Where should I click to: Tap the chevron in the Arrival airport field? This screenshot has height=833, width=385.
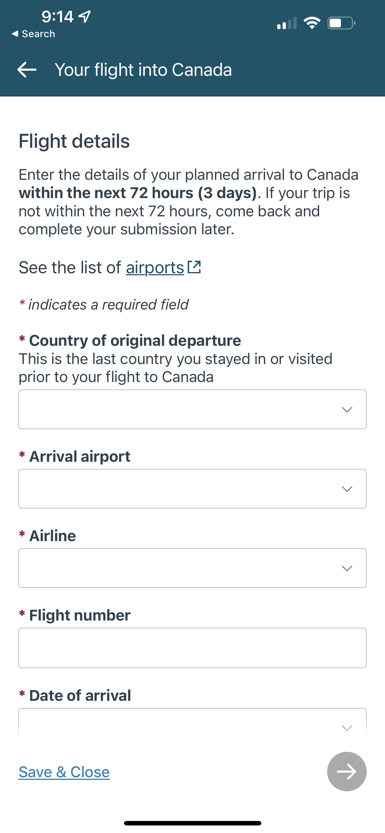pos(347,489)
